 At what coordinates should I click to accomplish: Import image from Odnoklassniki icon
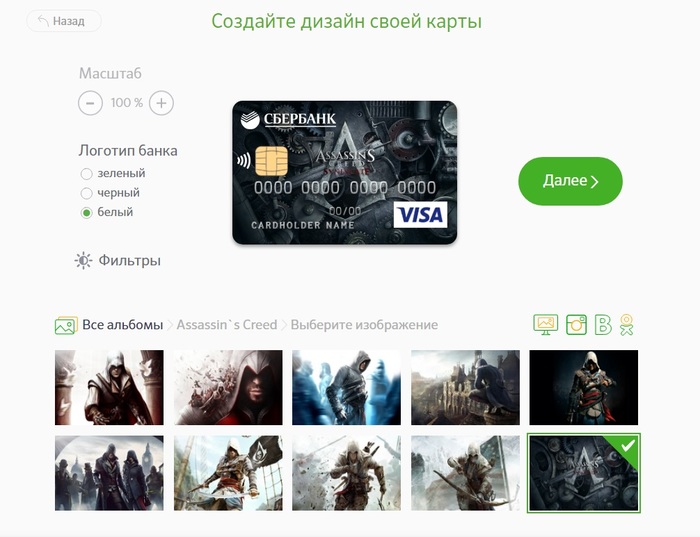coord(626,325)
